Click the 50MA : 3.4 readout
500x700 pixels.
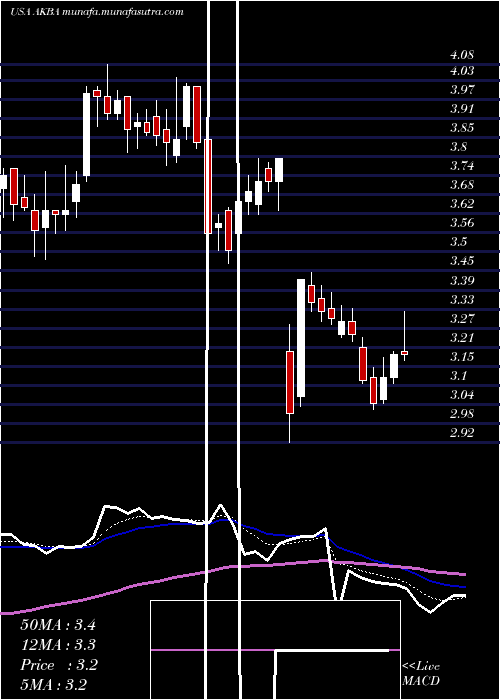click(58, 625)
